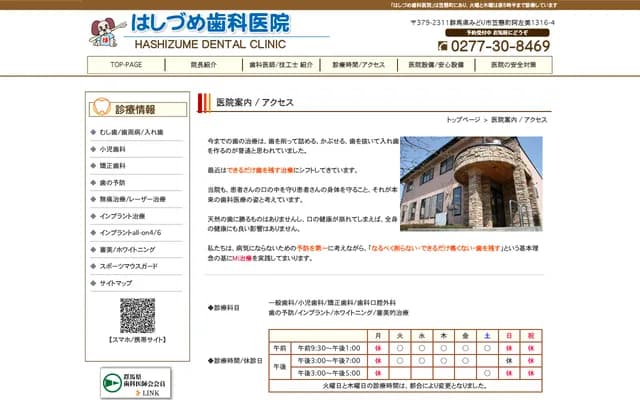Open the 医院設備/安心設備 navigation tab
Screen dimensions: 640x400
tap(436, 65)
